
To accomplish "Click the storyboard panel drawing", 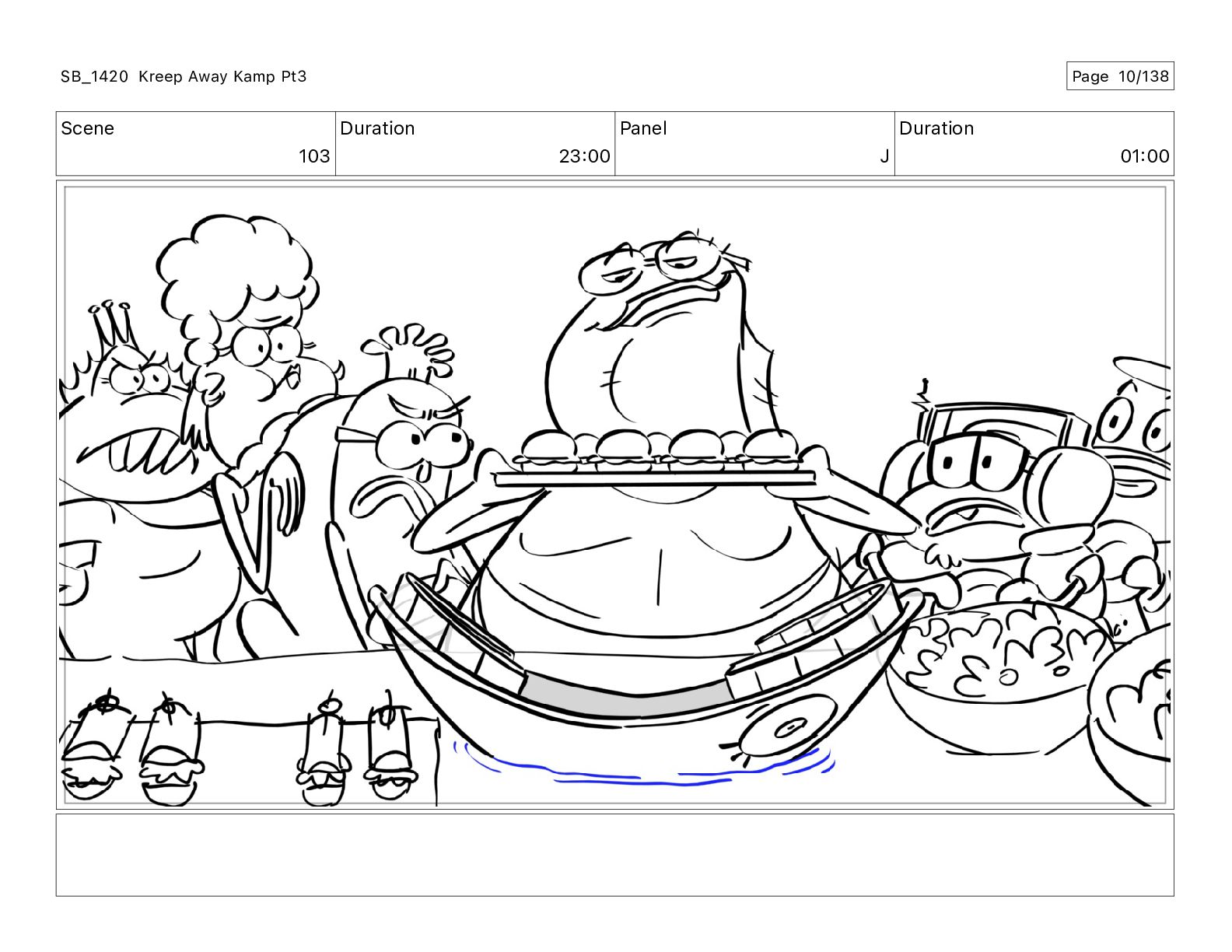I will [614, 495].
